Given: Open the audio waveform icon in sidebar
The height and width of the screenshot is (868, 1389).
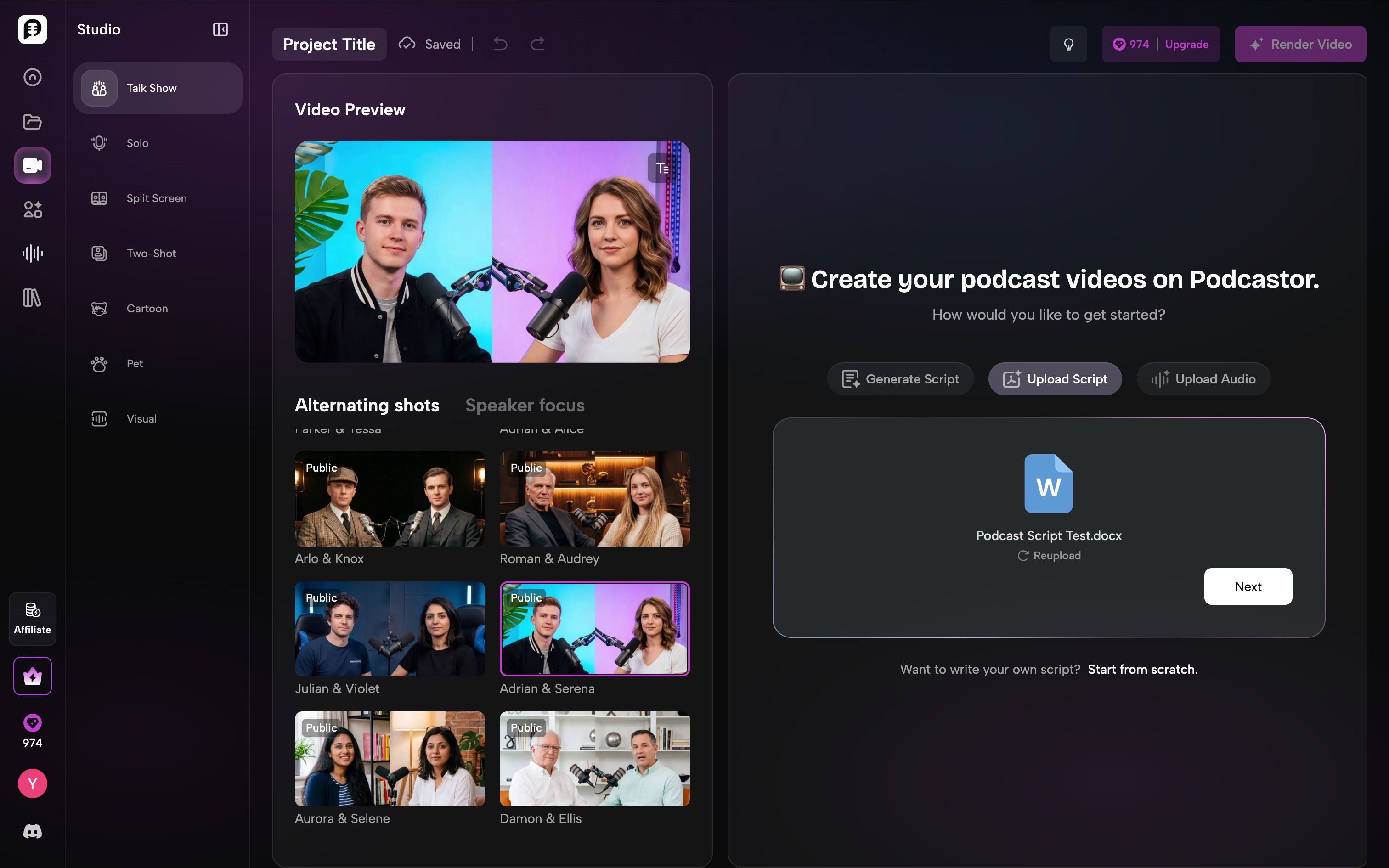Looking at the screenshot, I should (x=32, y=253).
